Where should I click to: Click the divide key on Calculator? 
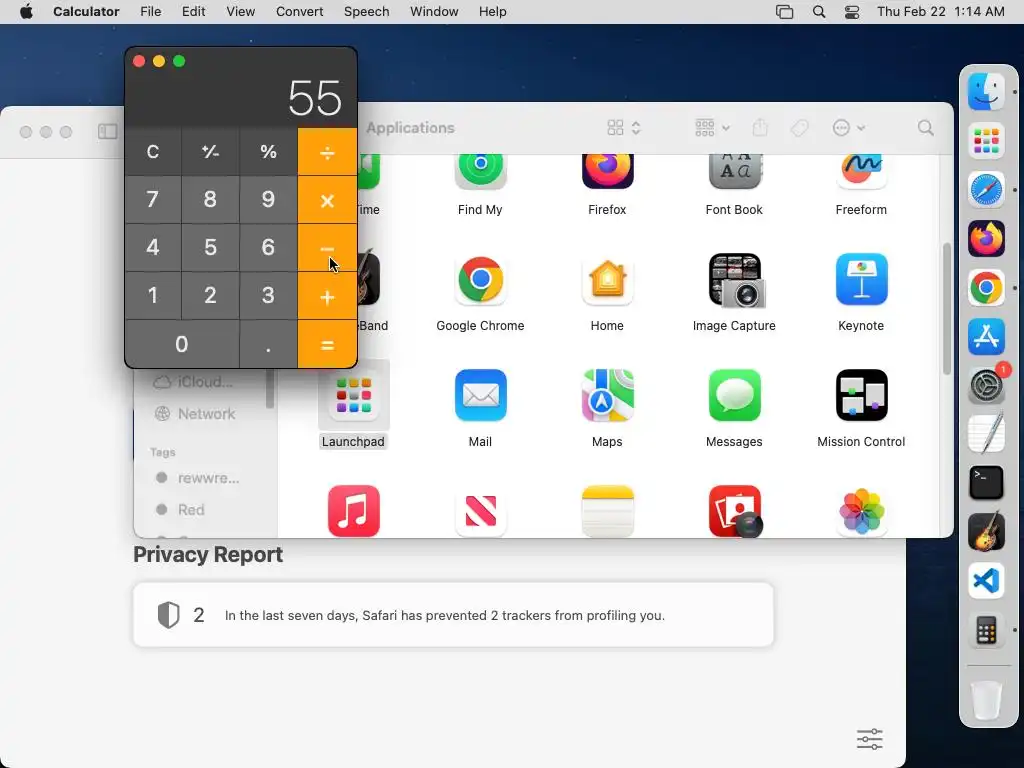tap(327, 152)
